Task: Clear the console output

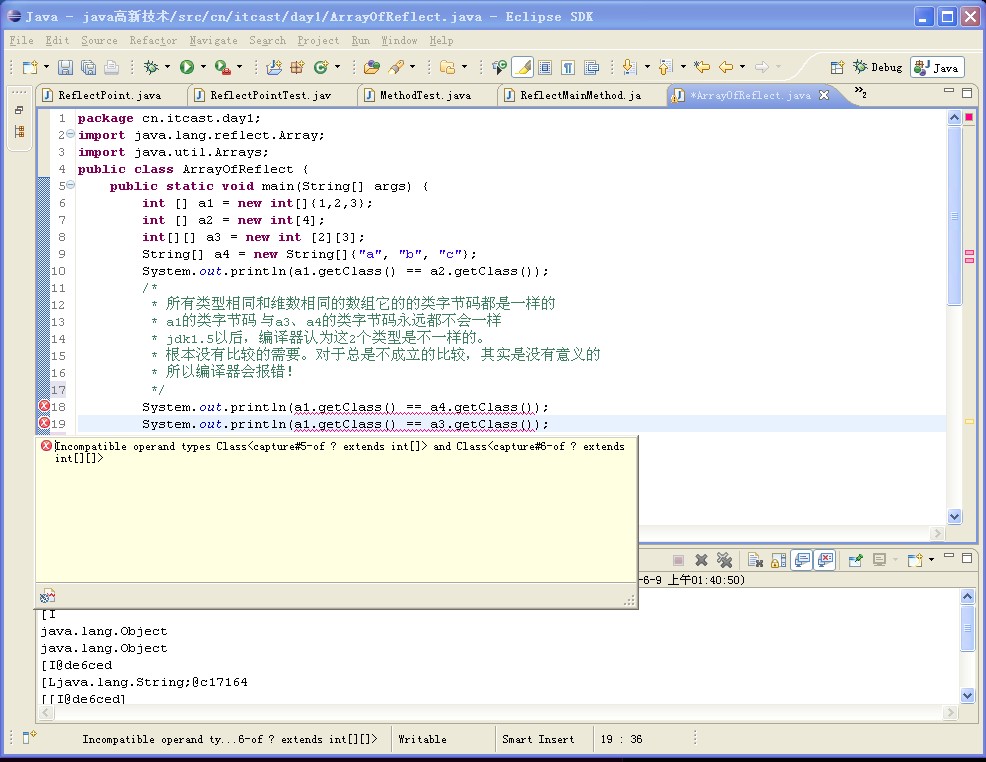Action: tap(756, 560)
